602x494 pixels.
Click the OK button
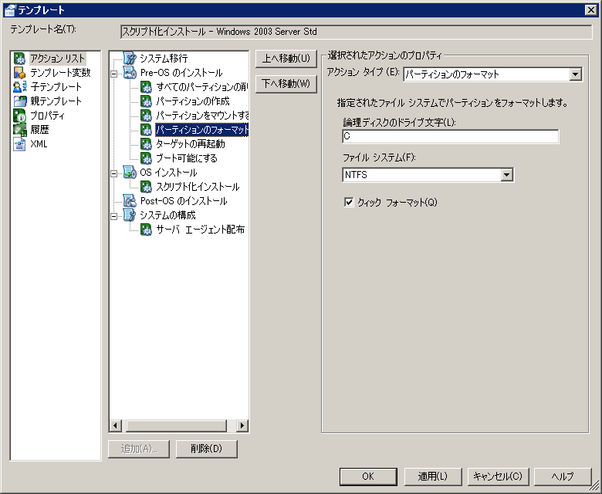[x=368, y=476]
